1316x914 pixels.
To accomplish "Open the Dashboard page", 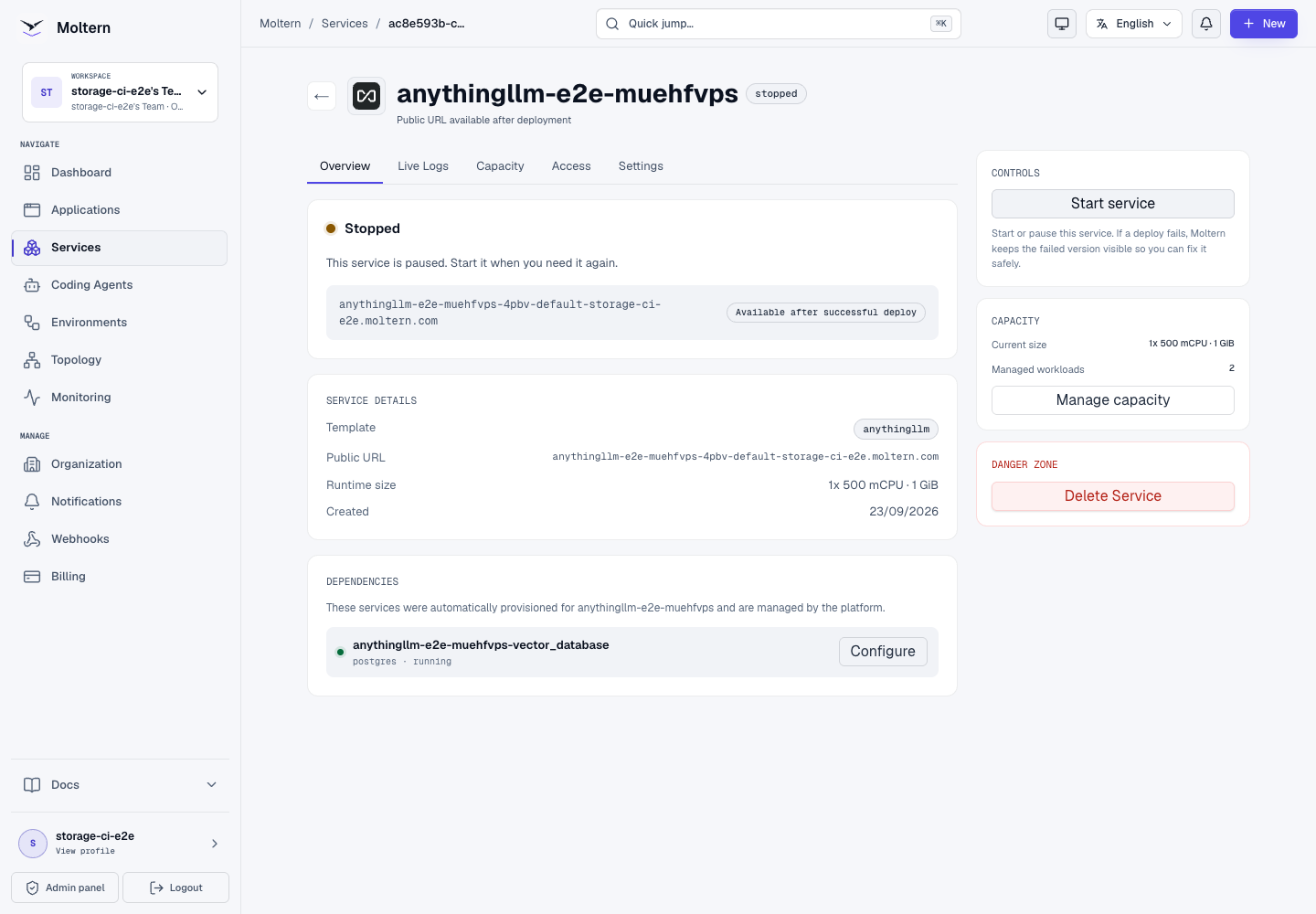I will coord(119,173).
